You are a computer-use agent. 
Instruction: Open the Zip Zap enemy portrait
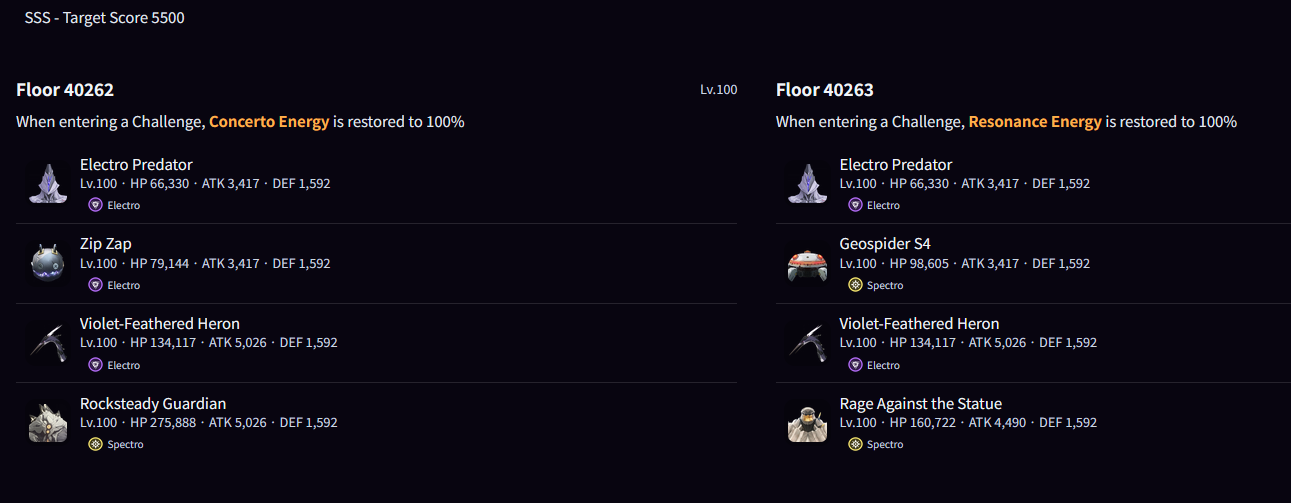[x=47, y=263]
